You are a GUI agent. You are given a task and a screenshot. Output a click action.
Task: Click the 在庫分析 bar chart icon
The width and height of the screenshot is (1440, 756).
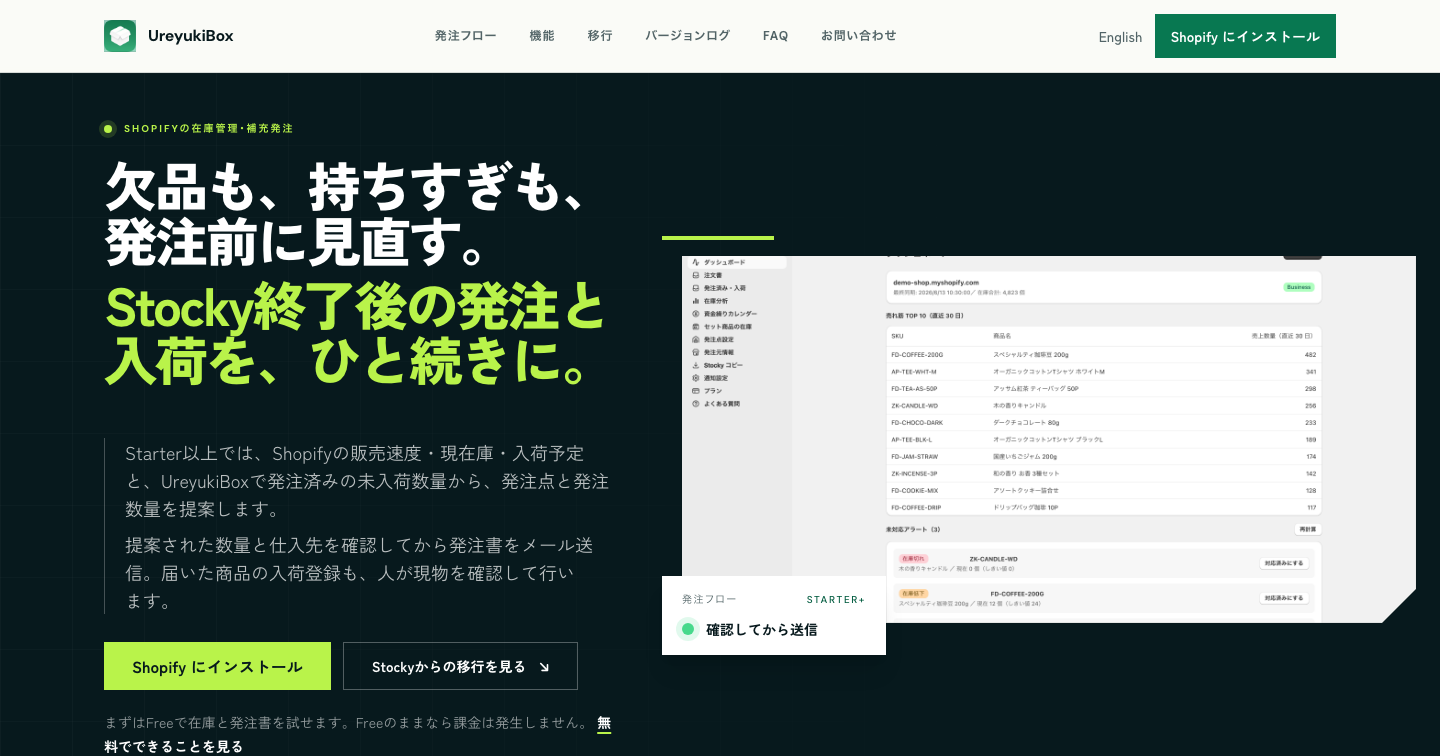click(x=695, y=301)
